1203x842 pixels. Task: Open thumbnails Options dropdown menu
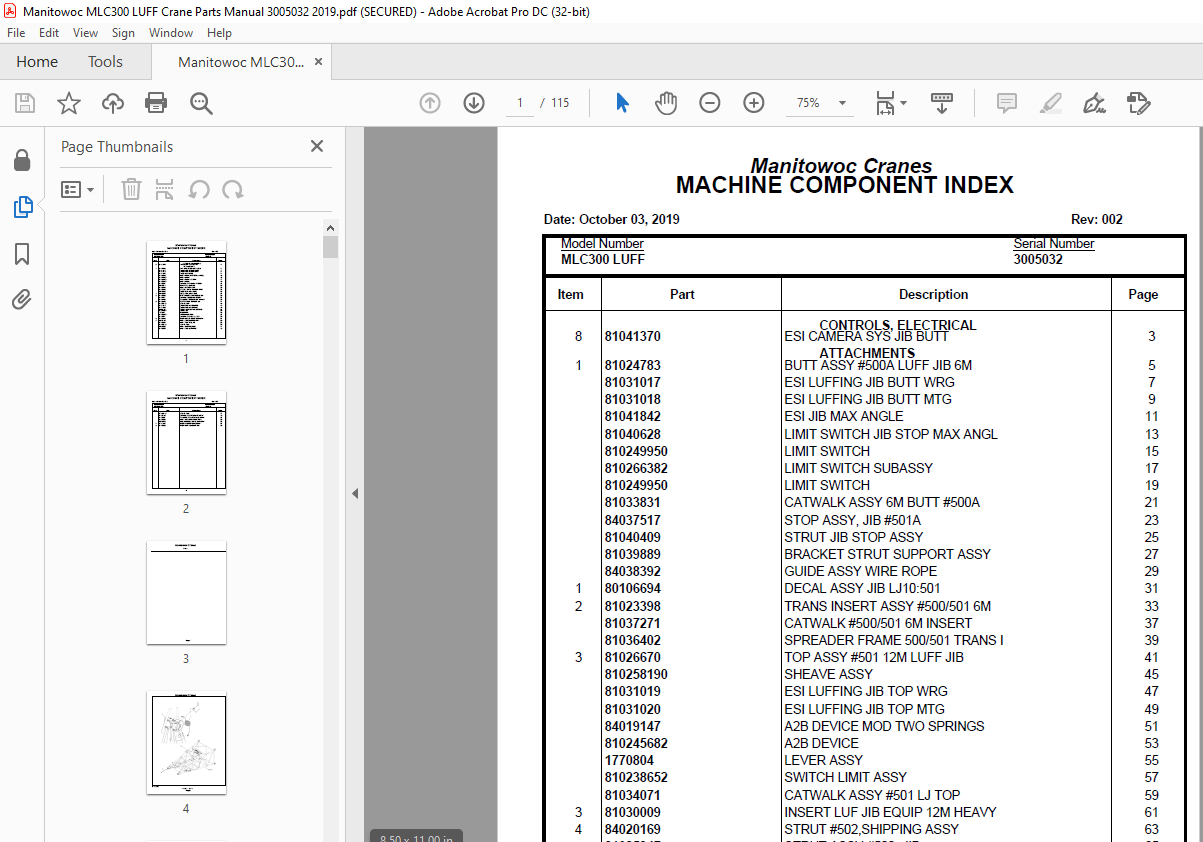pyautogui.click(x=78, y=189)
